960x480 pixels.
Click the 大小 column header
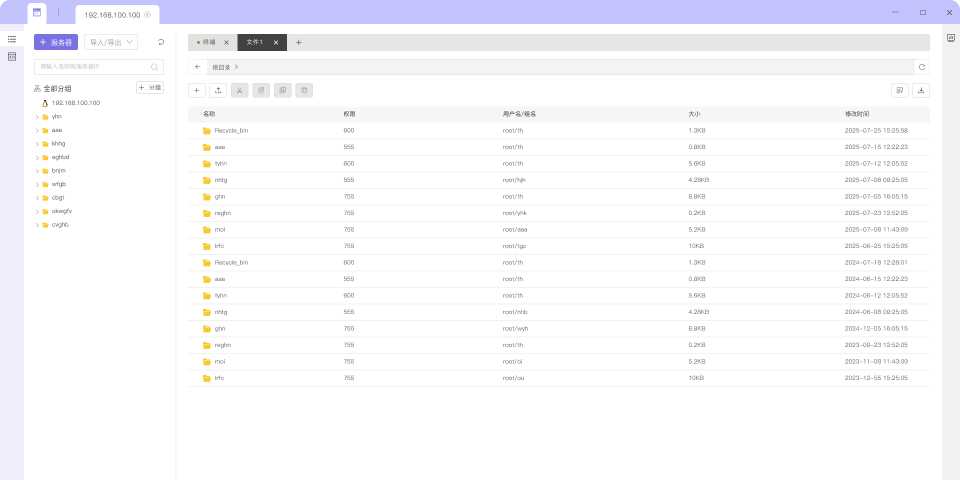[694, 114]
